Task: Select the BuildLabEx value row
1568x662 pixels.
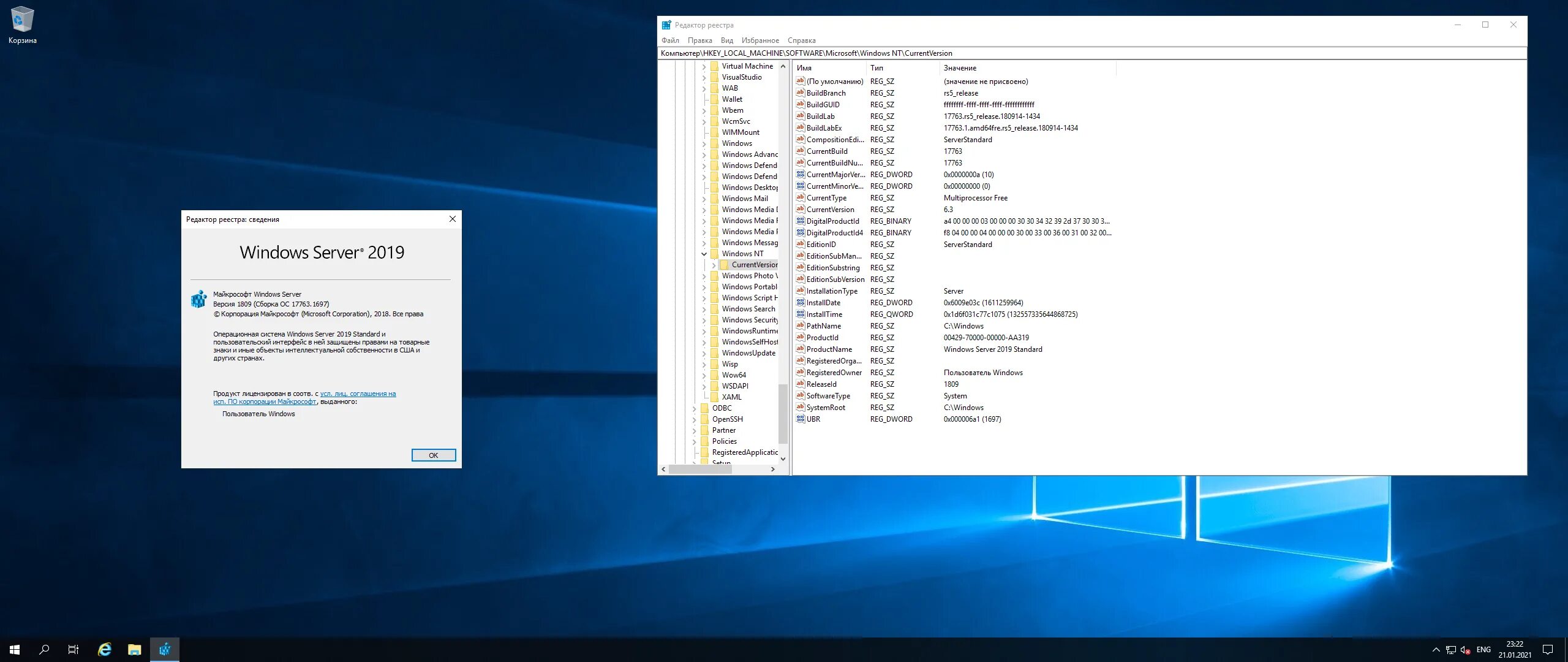Action: [955, 128]
